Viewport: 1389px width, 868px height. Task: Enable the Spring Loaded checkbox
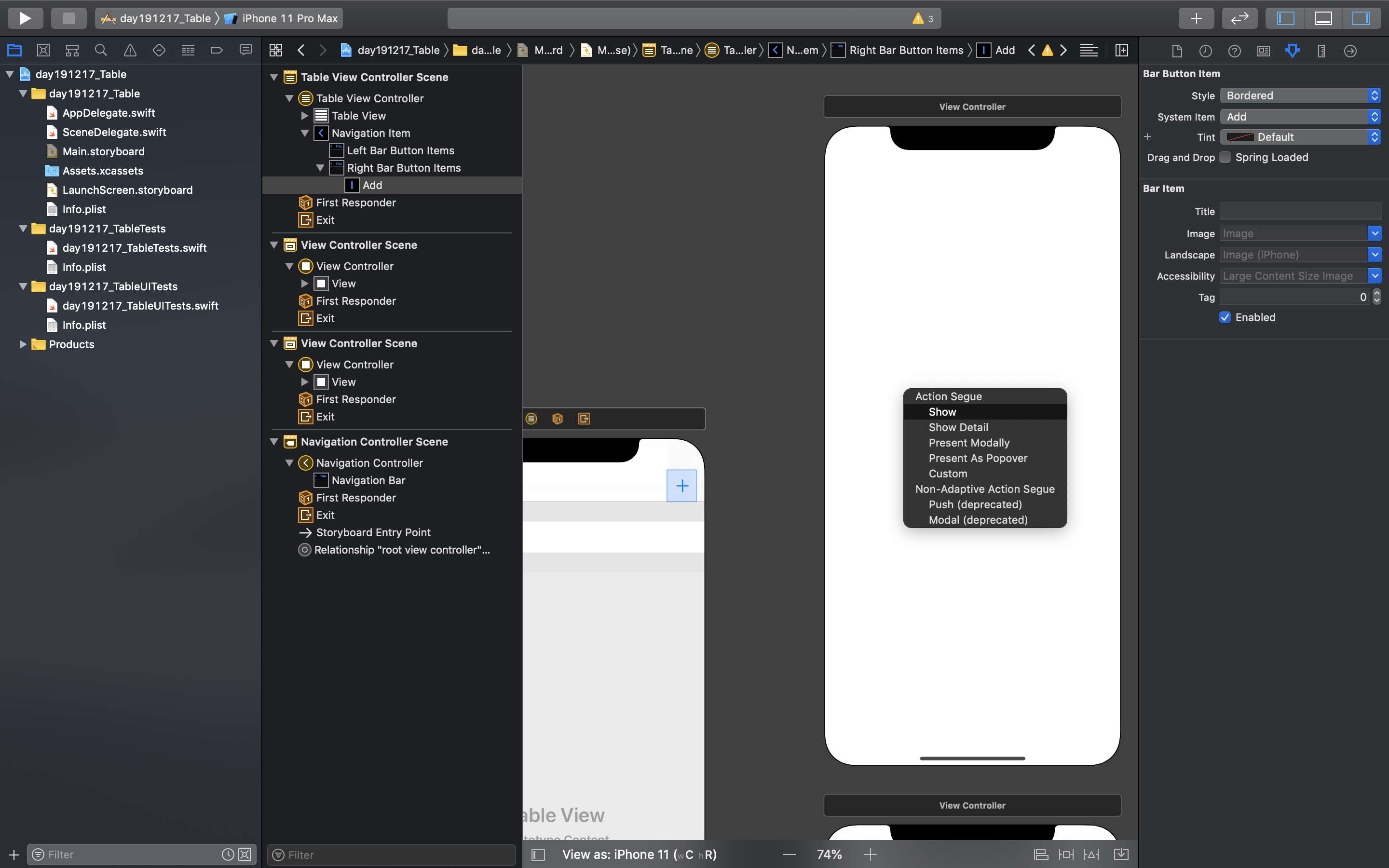(x=1225, y=157)
